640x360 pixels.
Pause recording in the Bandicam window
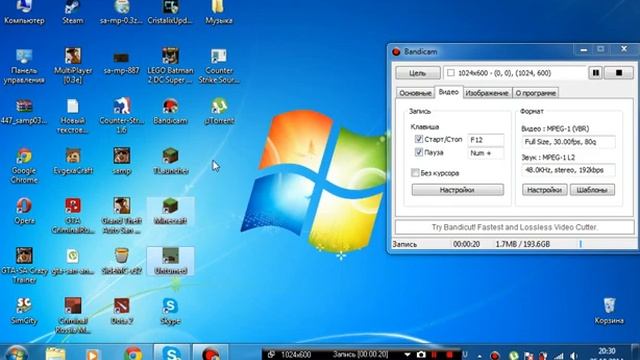(596, 73)
